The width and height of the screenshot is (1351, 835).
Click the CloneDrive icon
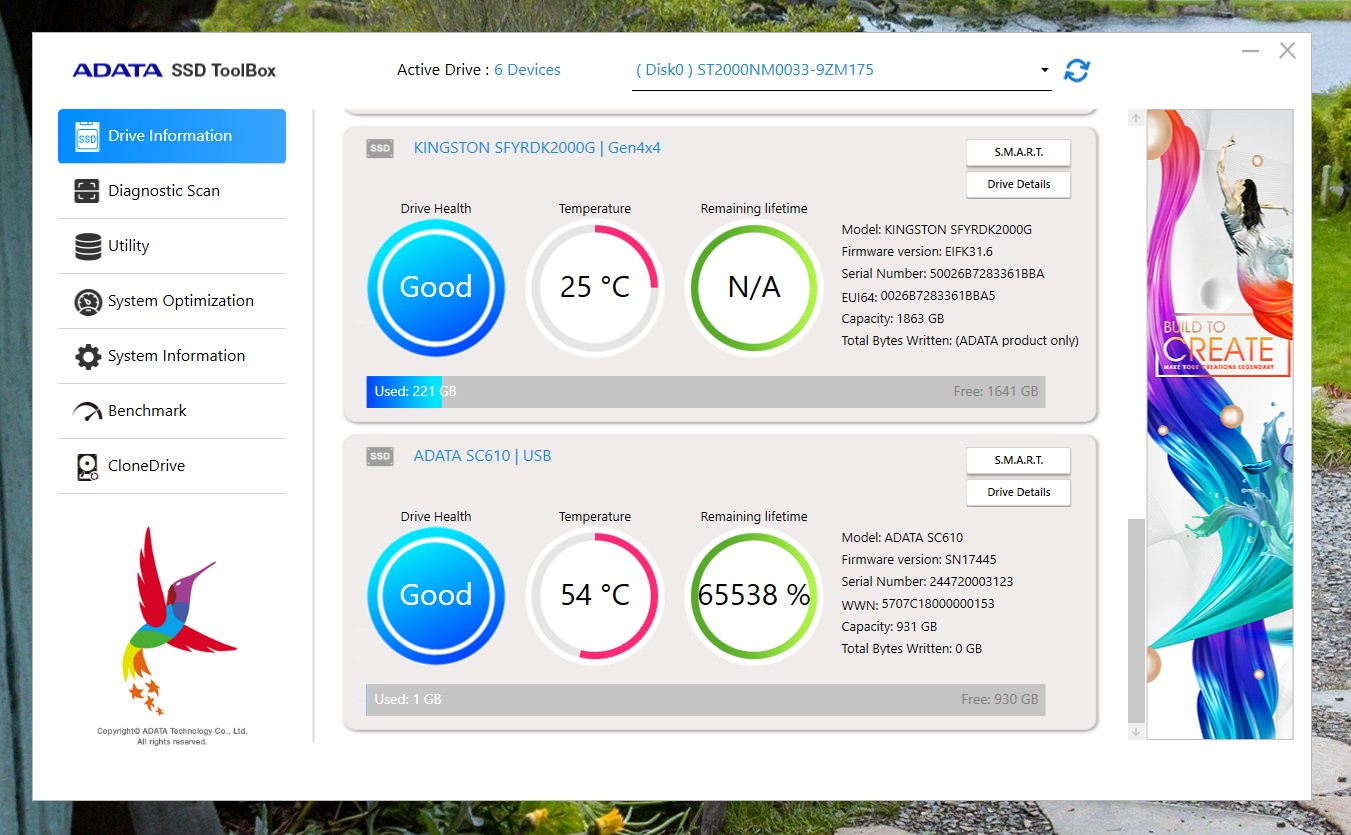[x=88, y=466]
